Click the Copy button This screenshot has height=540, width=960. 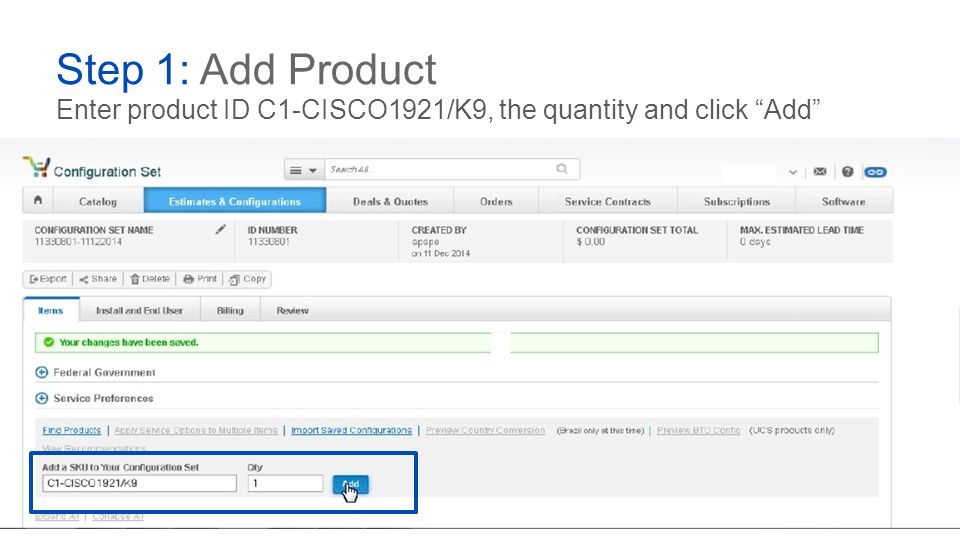click(247, 279)
